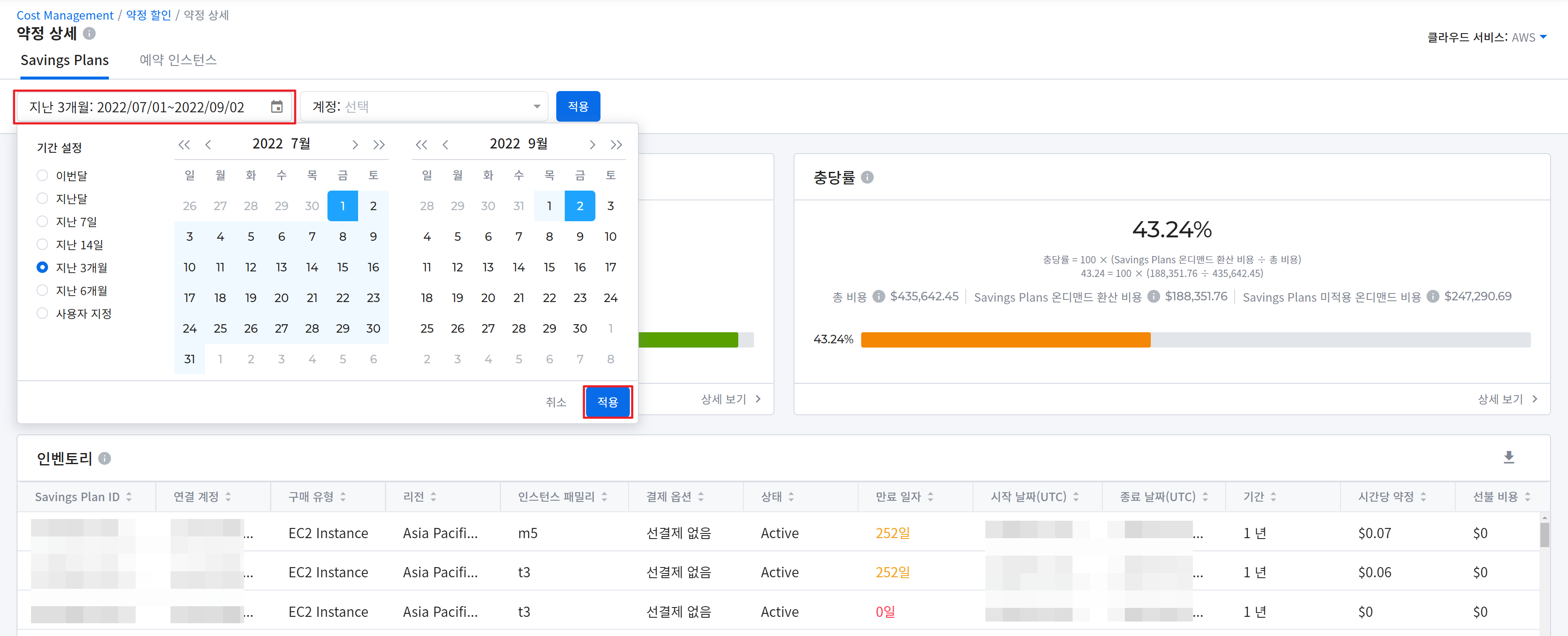
Task: Open the 계정 account selection dropdown
Action: coord(424,106)
